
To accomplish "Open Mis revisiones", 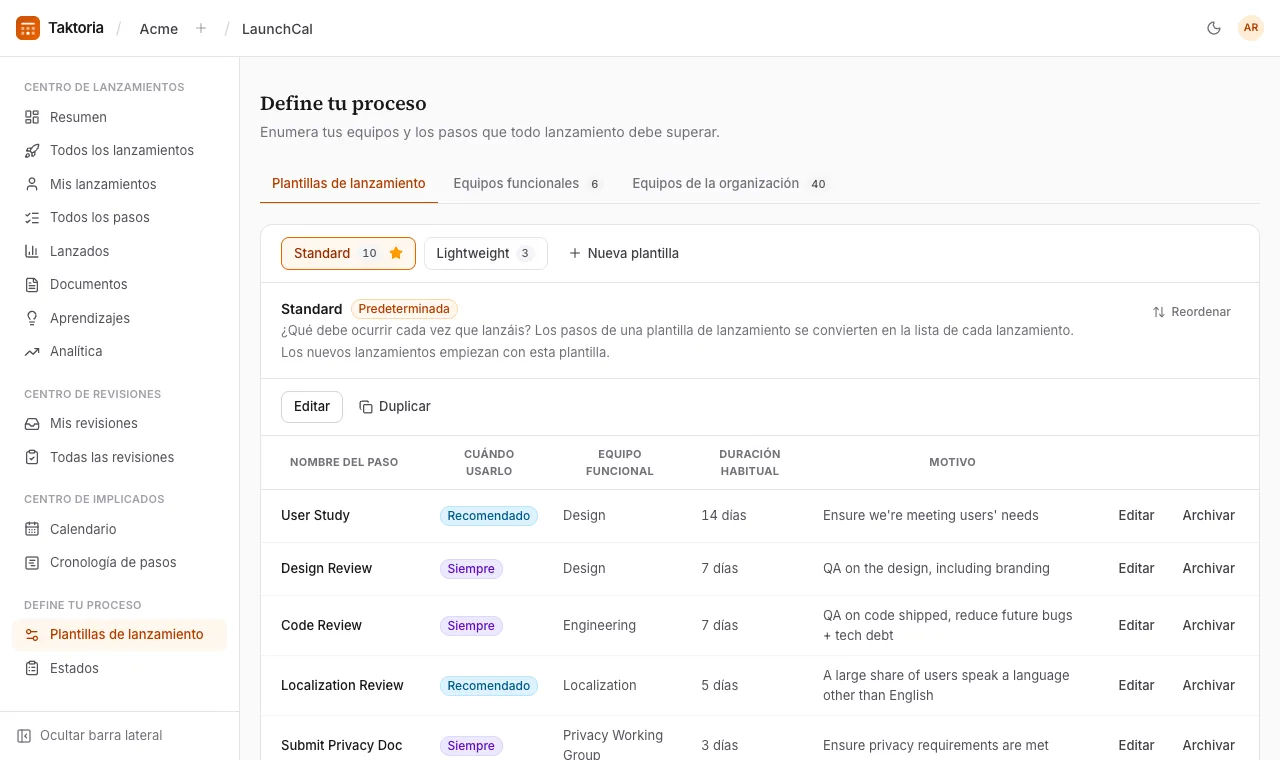I will tap(120, 423).
